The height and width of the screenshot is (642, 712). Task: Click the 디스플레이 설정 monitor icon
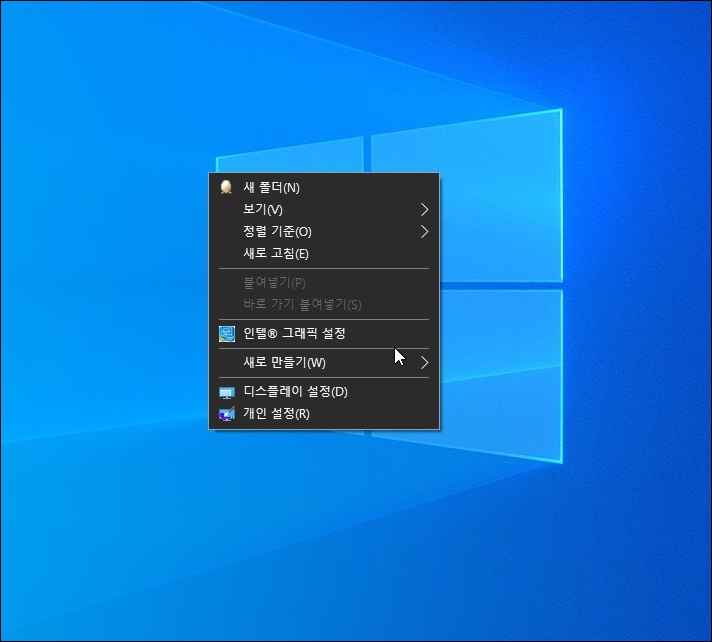[227, 392]
